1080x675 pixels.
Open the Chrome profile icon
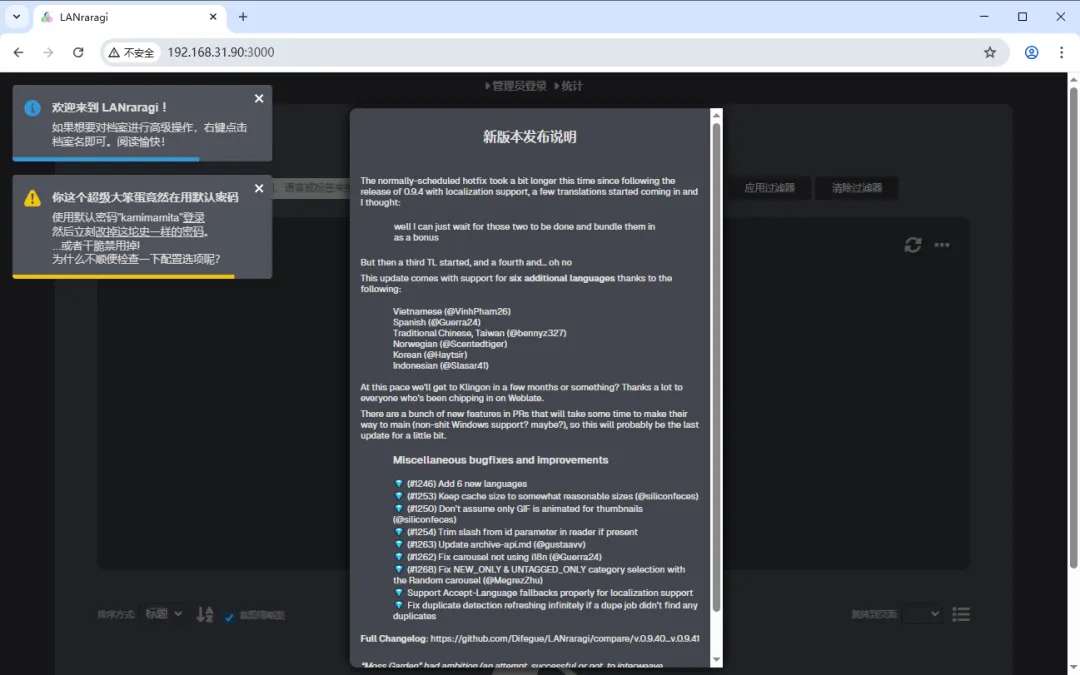1031,52
